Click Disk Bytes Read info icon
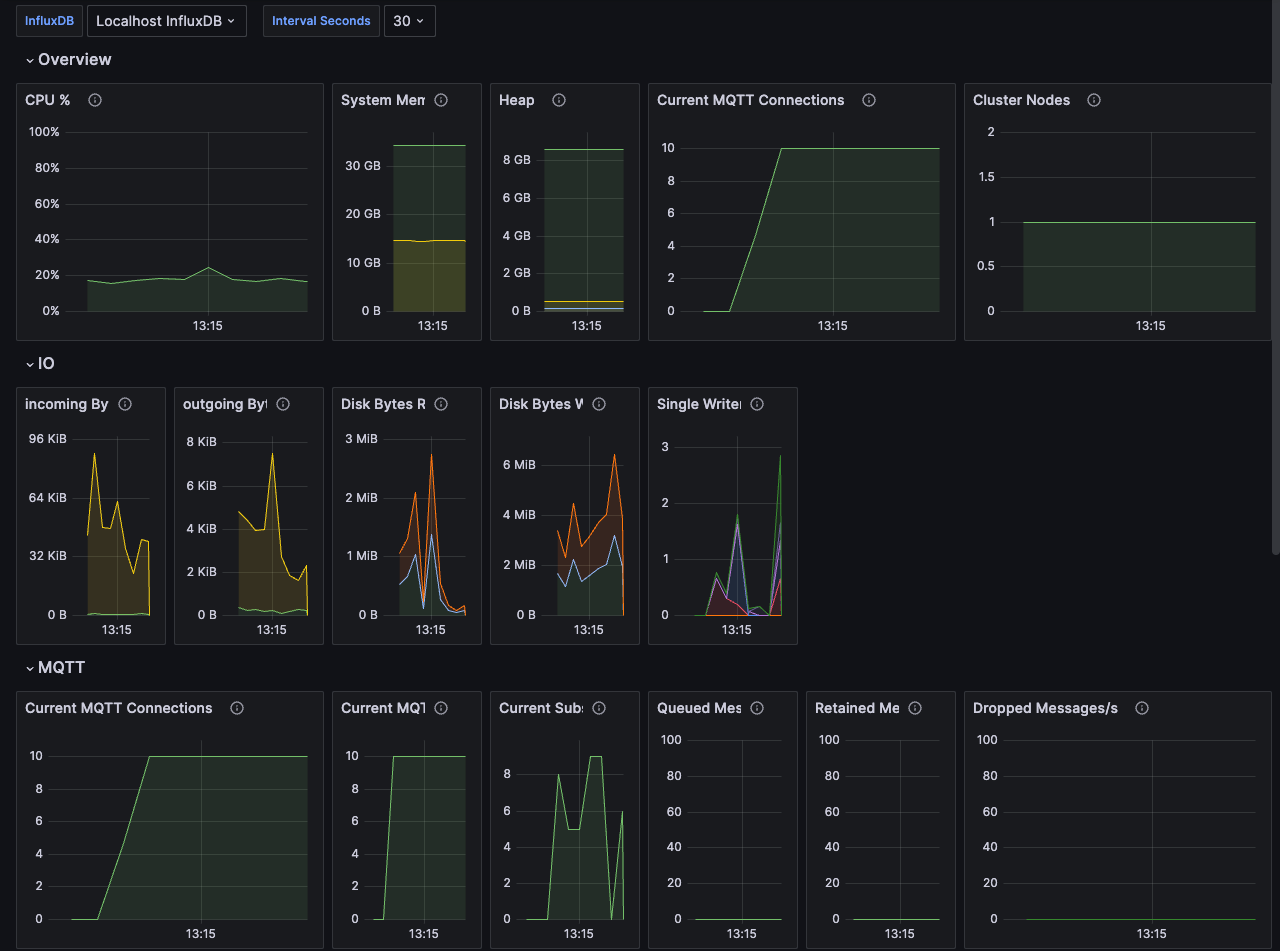The width and height of the screenshot is (1280, 951). [x=441, y=404]
